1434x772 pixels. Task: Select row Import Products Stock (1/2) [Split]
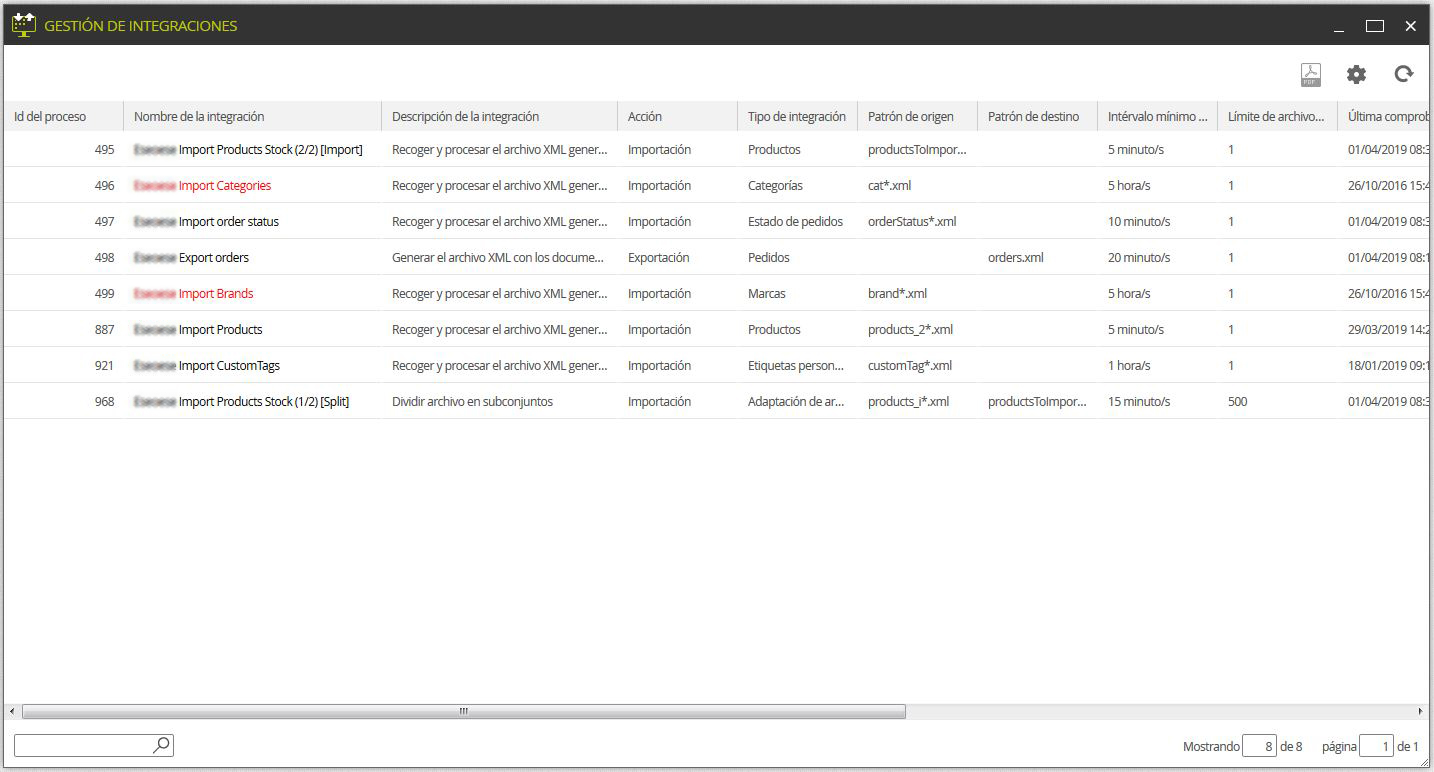point(716,401)
